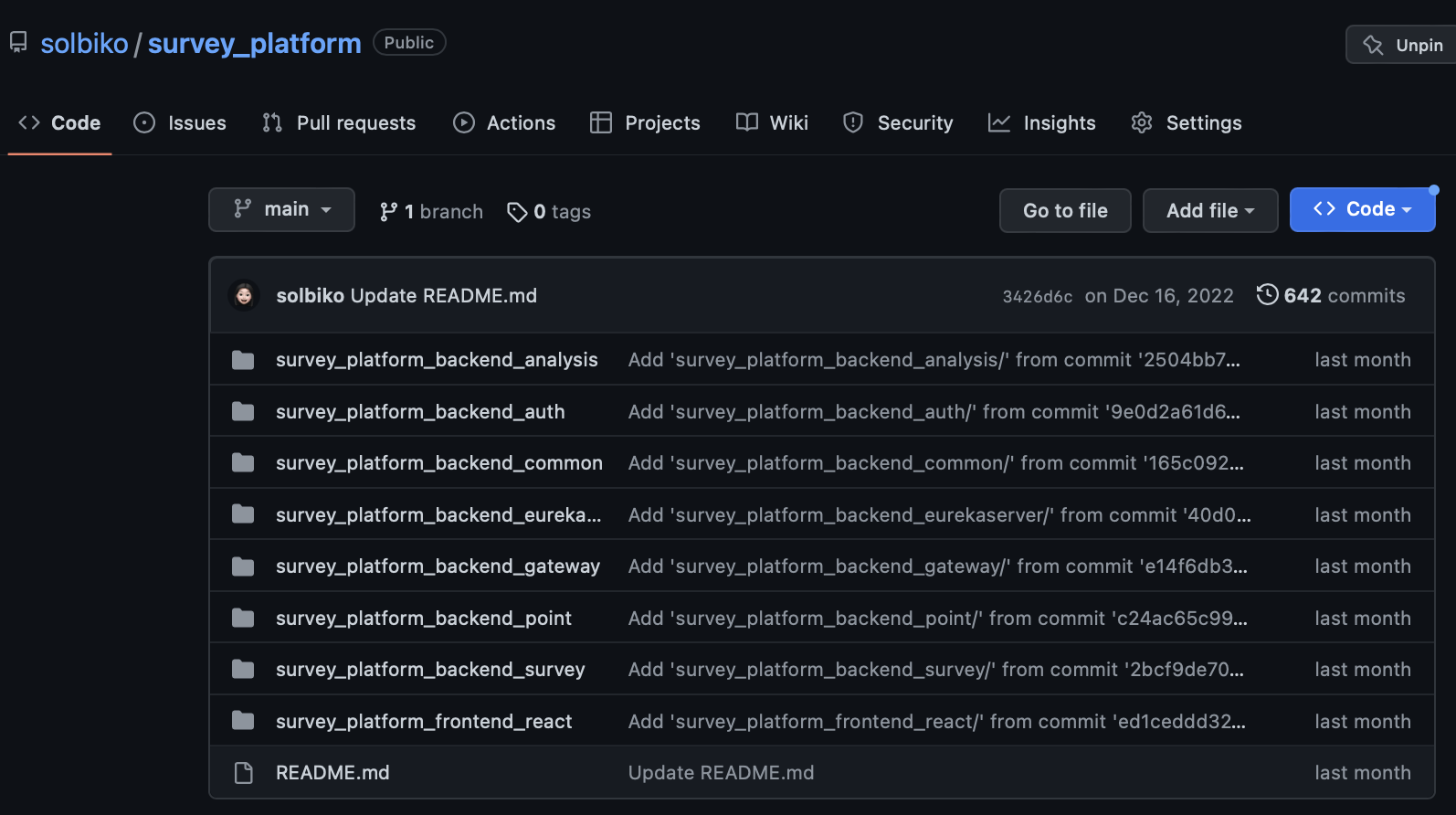Open the Update README.md message in the README.md row
This screenshot has height=815, width=1456.
[x=722, y=773]
